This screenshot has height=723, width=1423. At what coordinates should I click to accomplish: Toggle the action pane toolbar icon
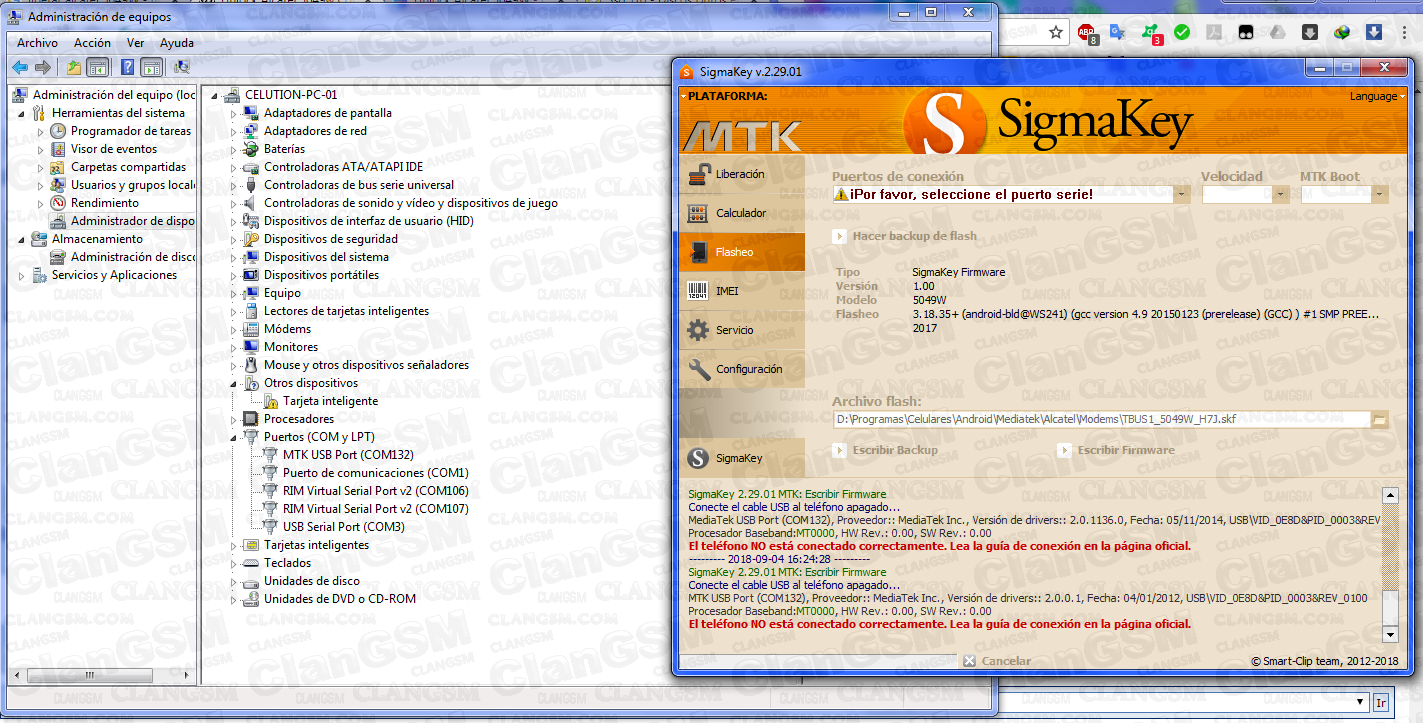pyautogui.click(x=151, y=67)
